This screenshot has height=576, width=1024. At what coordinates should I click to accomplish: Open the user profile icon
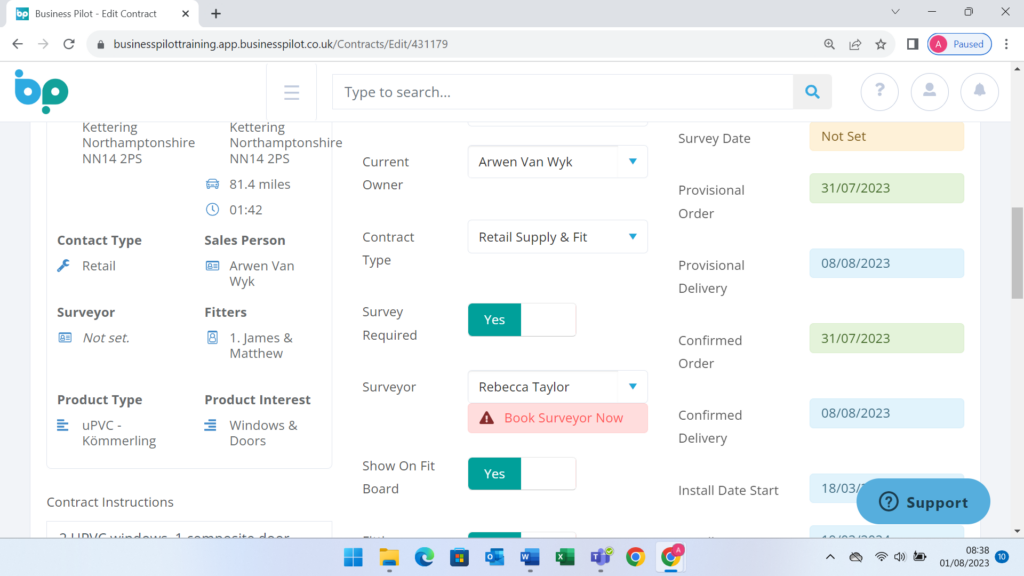coord(930,91)
